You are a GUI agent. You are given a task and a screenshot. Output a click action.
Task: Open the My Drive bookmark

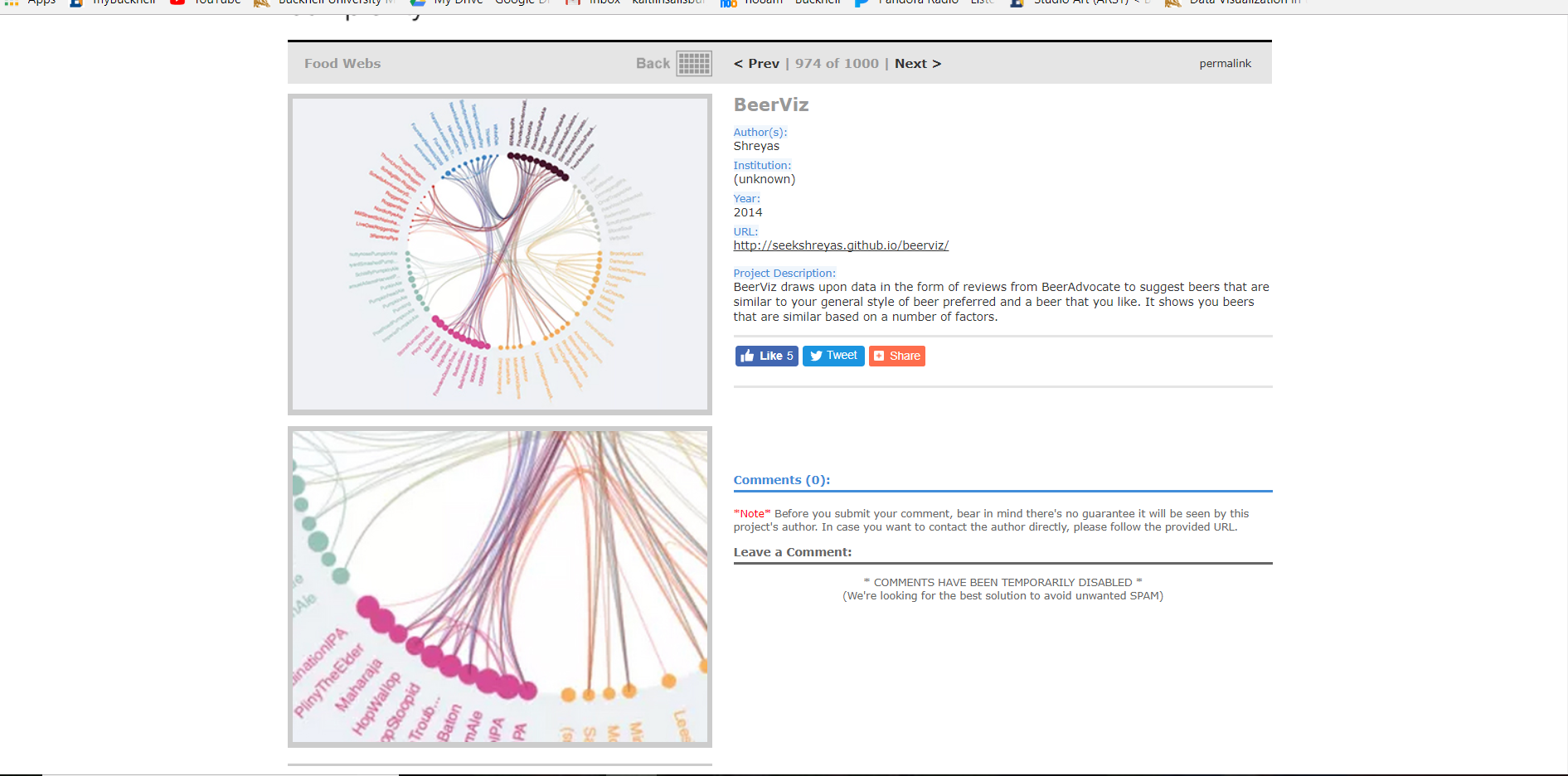(x=451, y=2)
